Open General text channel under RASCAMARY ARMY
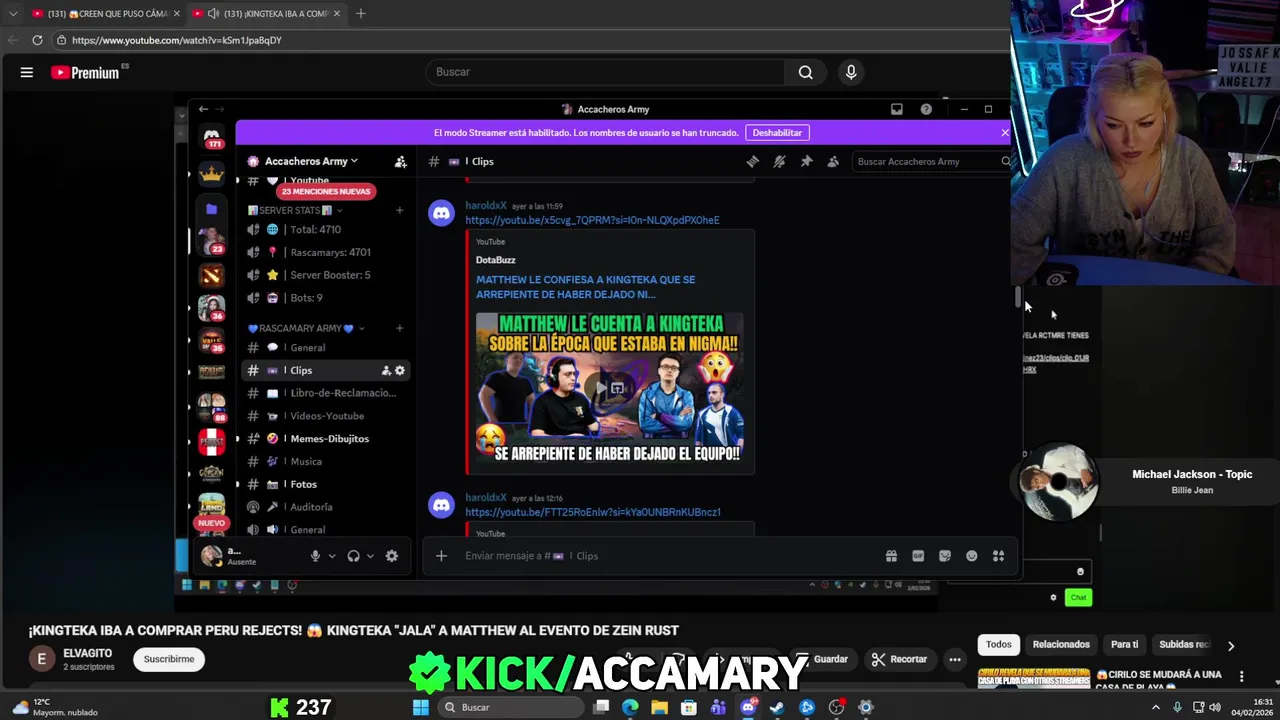 (x=325, y=347)
